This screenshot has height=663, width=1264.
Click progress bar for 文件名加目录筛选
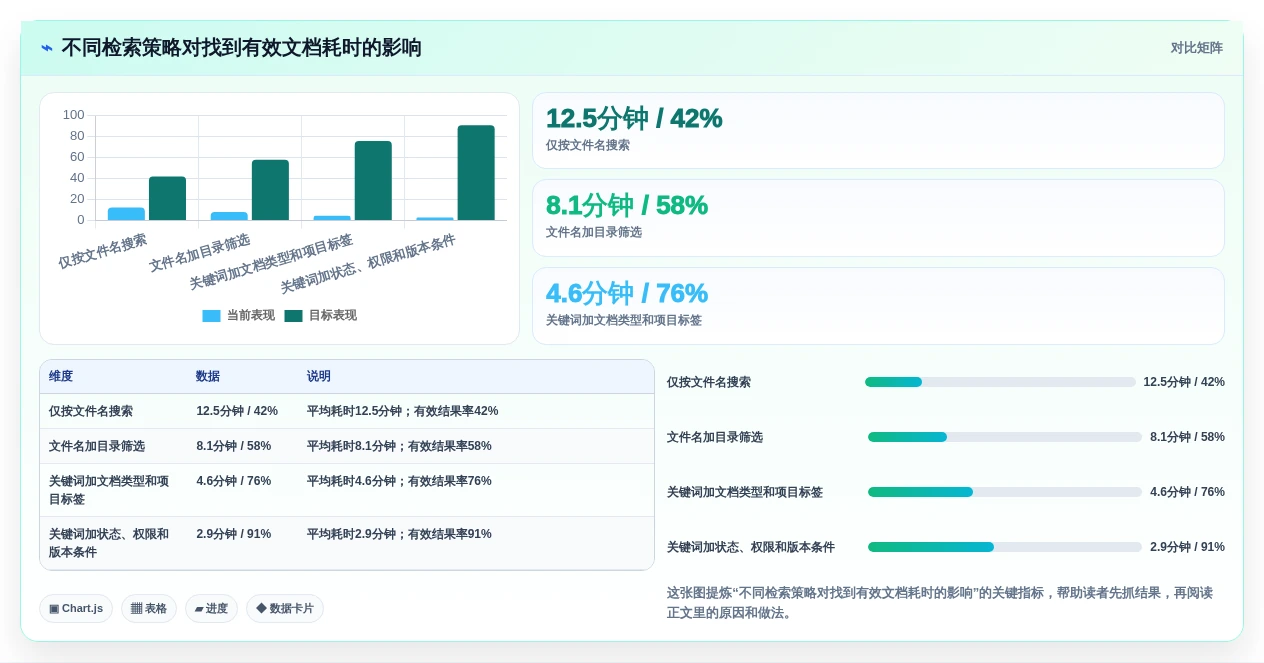pos(1005,437)
